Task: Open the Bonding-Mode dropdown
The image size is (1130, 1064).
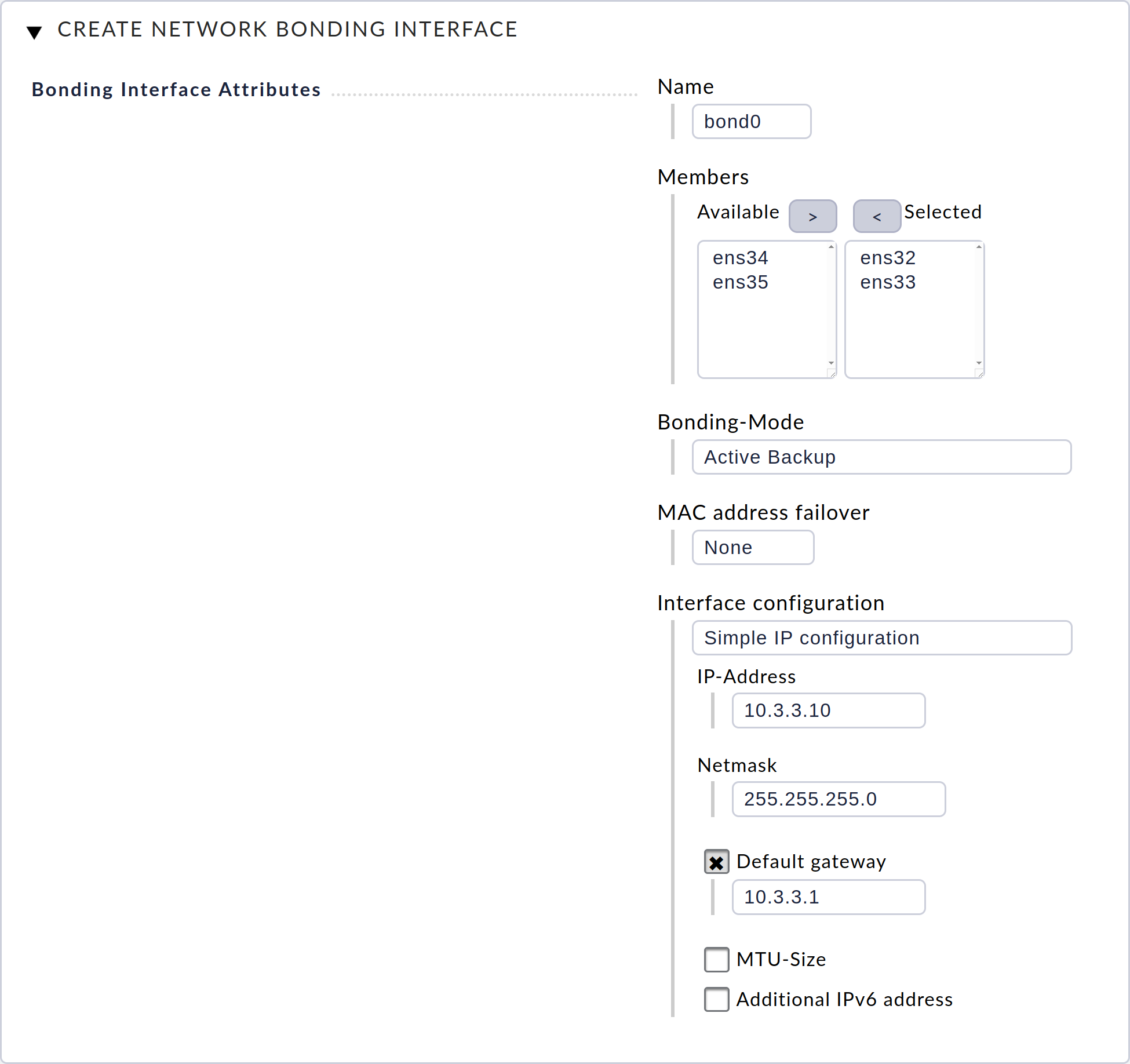Action: coord(881,457)
